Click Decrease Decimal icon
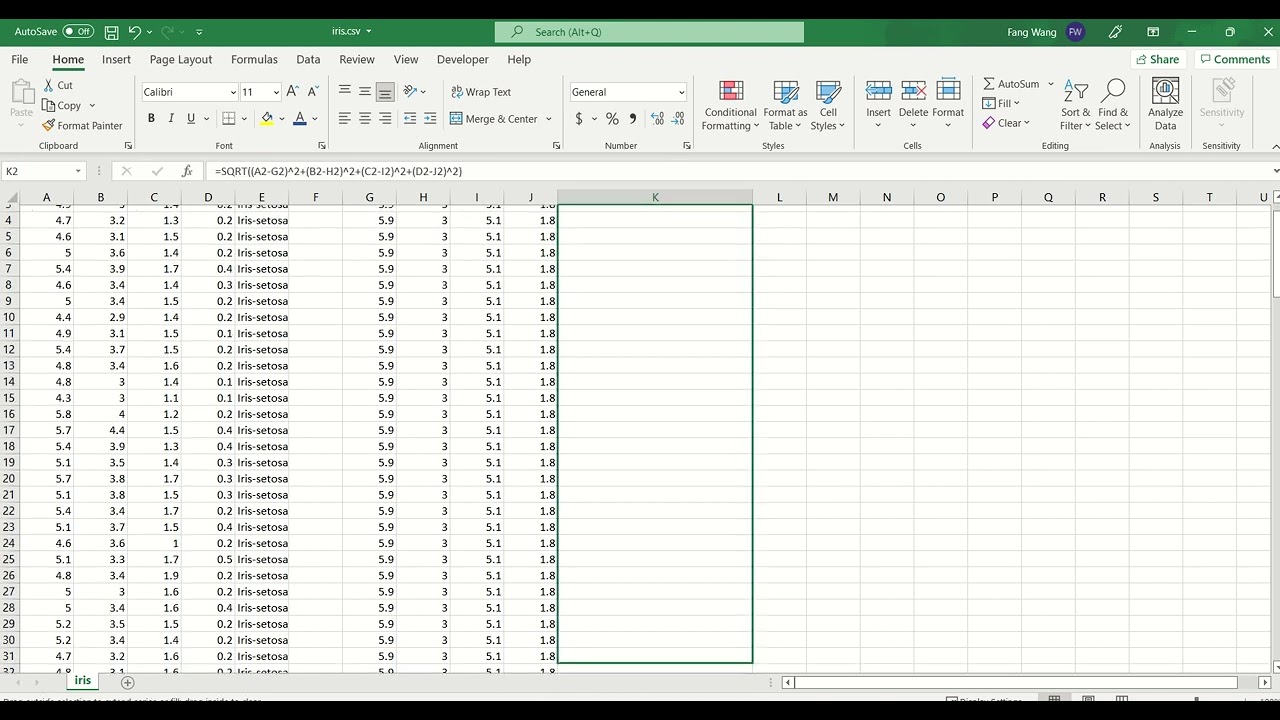Viewport: 1280px width, 720px height. (678, 119)
